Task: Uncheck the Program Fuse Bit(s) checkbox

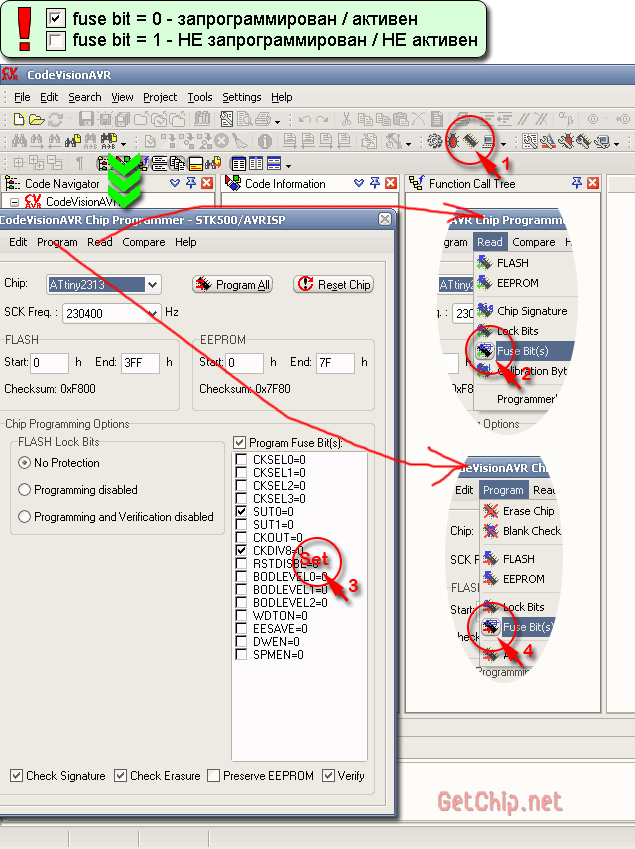Action: coord(239,443)
